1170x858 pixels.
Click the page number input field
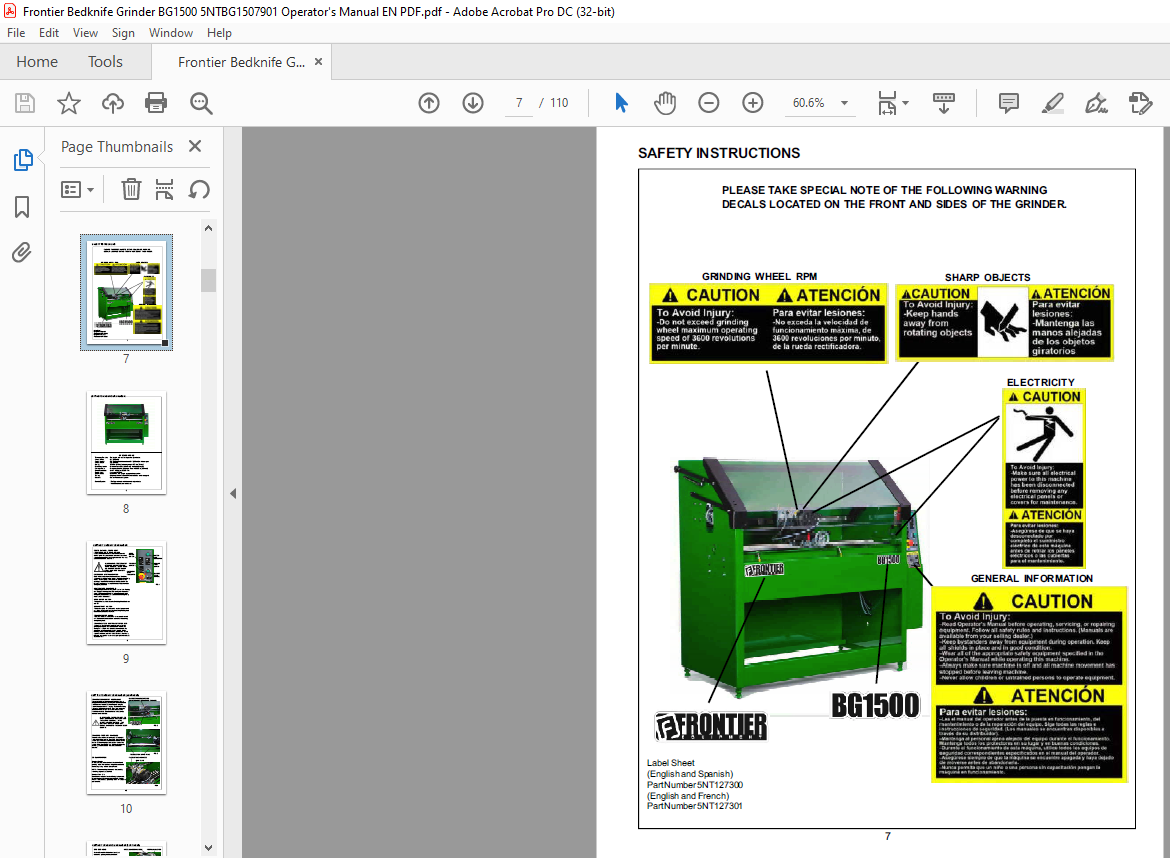coord(519,103)
